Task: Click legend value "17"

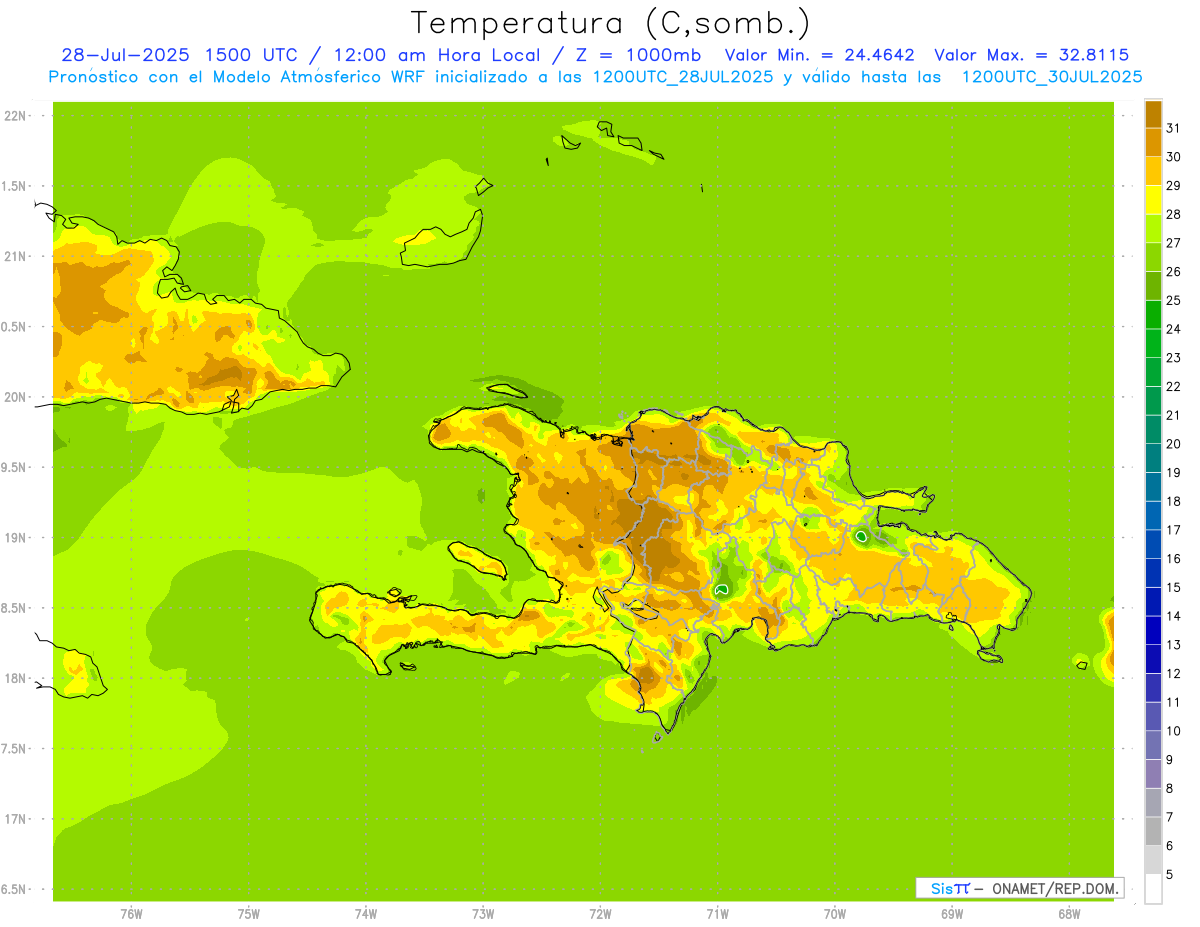Action: (1173, 530)
